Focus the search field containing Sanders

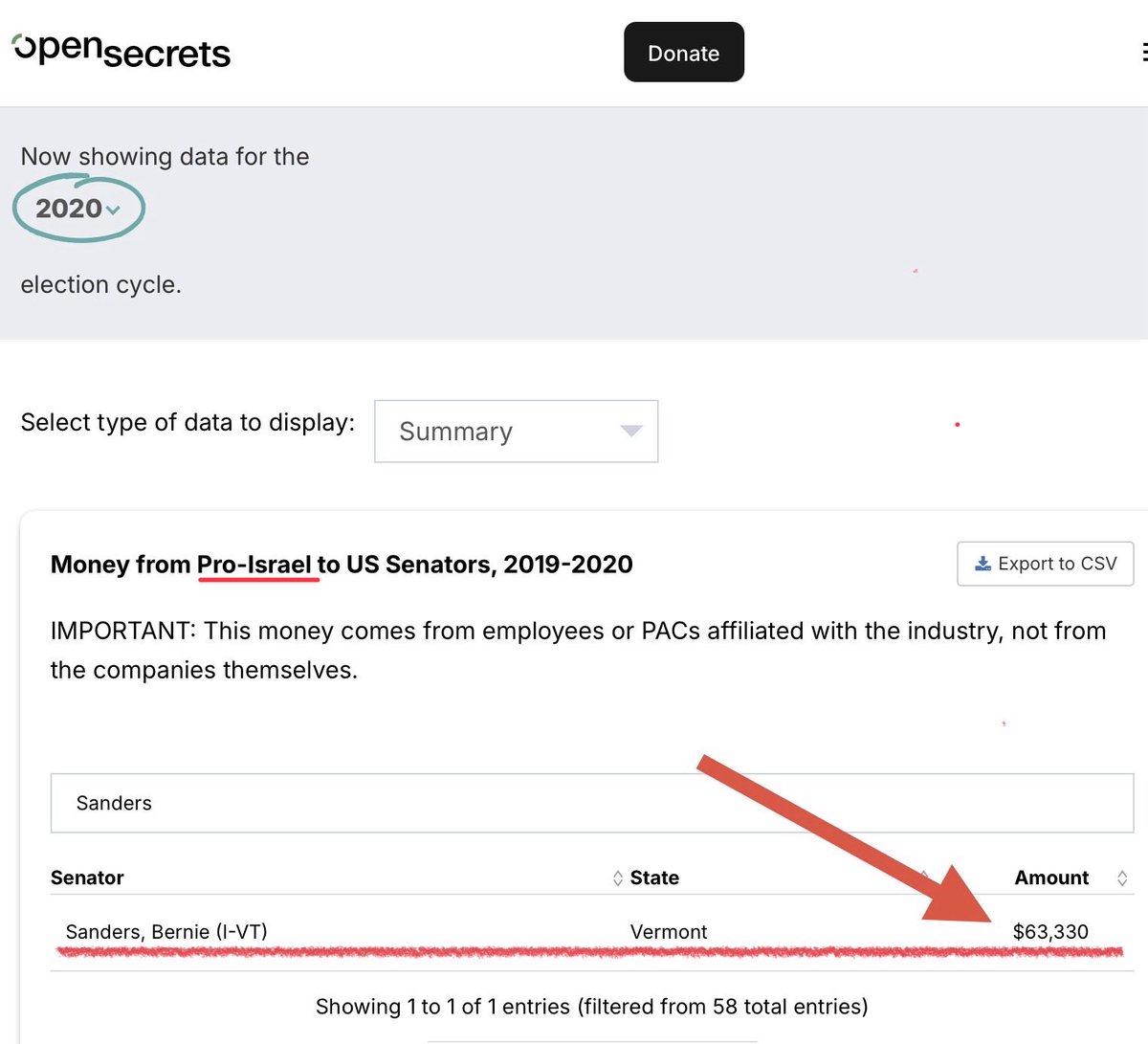[591, 803]
